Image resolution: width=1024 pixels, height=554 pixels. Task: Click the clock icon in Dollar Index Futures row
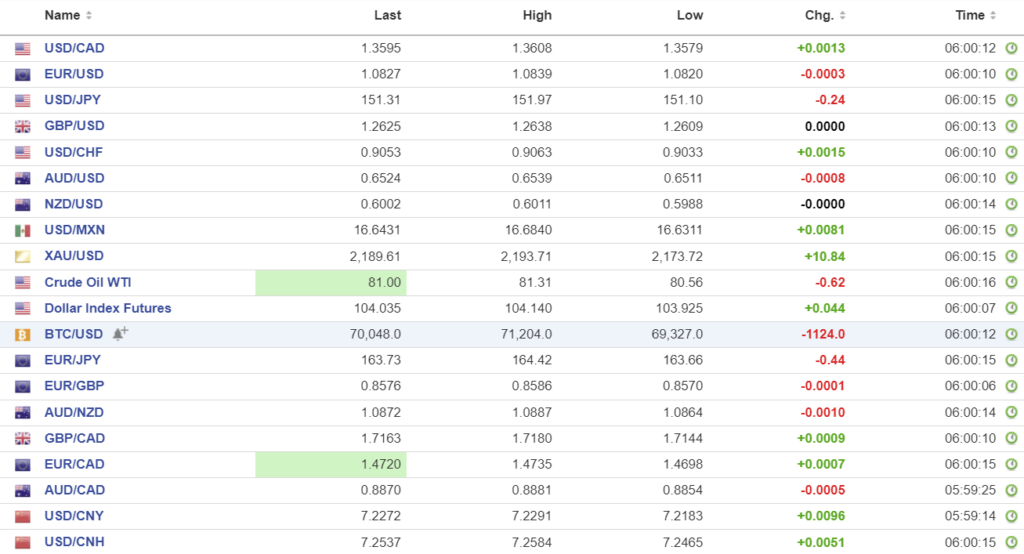(1011, 308)
